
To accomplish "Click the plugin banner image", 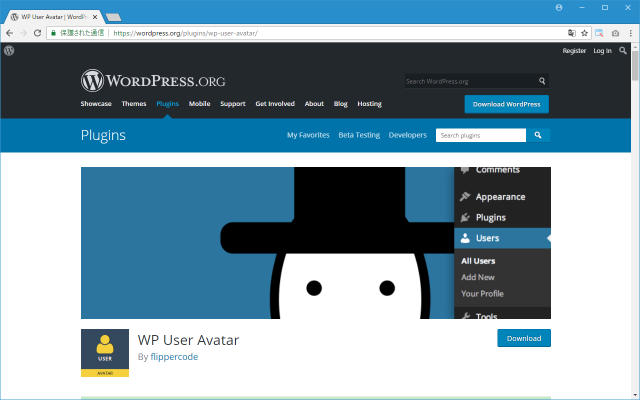I will pos(316,243).
